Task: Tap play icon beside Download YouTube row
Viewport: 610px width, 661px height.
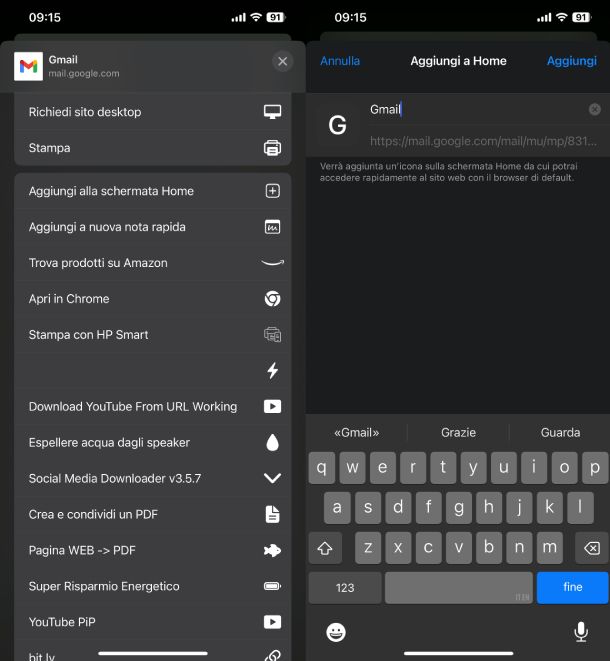Action: (272, 406)
